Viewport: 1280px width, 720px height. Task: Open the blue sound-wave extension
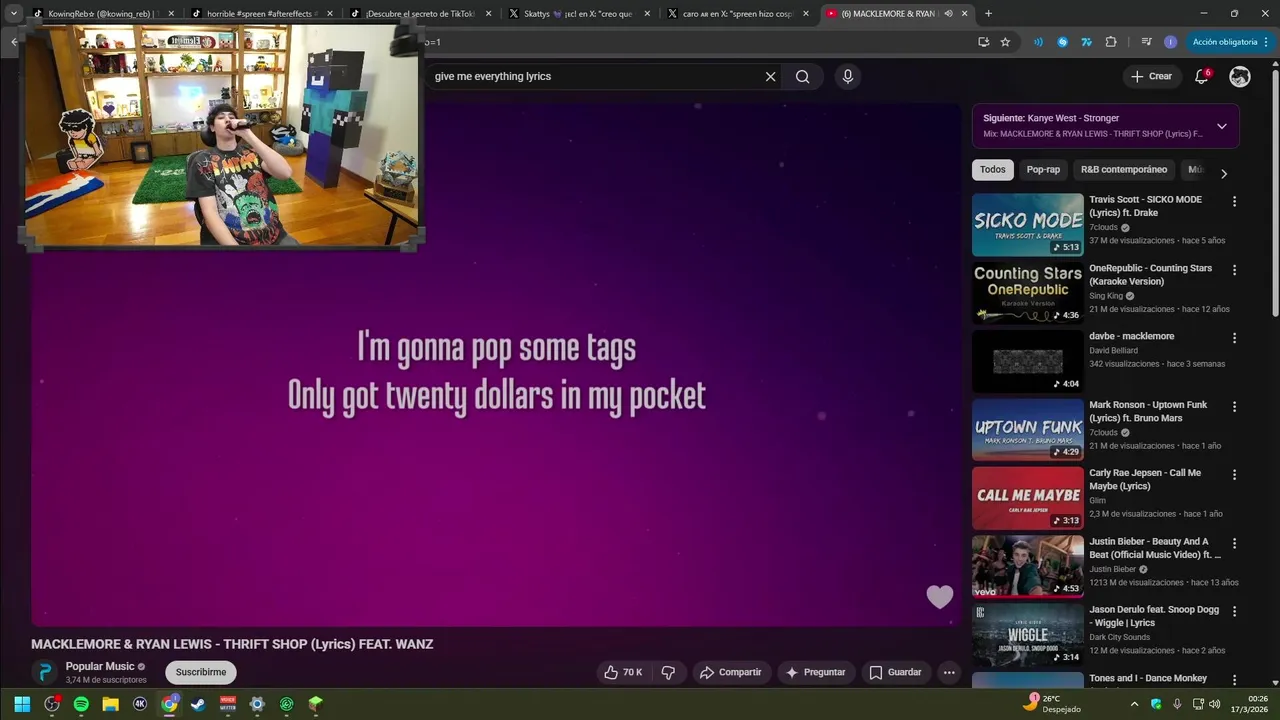(x=1038, y=42)
